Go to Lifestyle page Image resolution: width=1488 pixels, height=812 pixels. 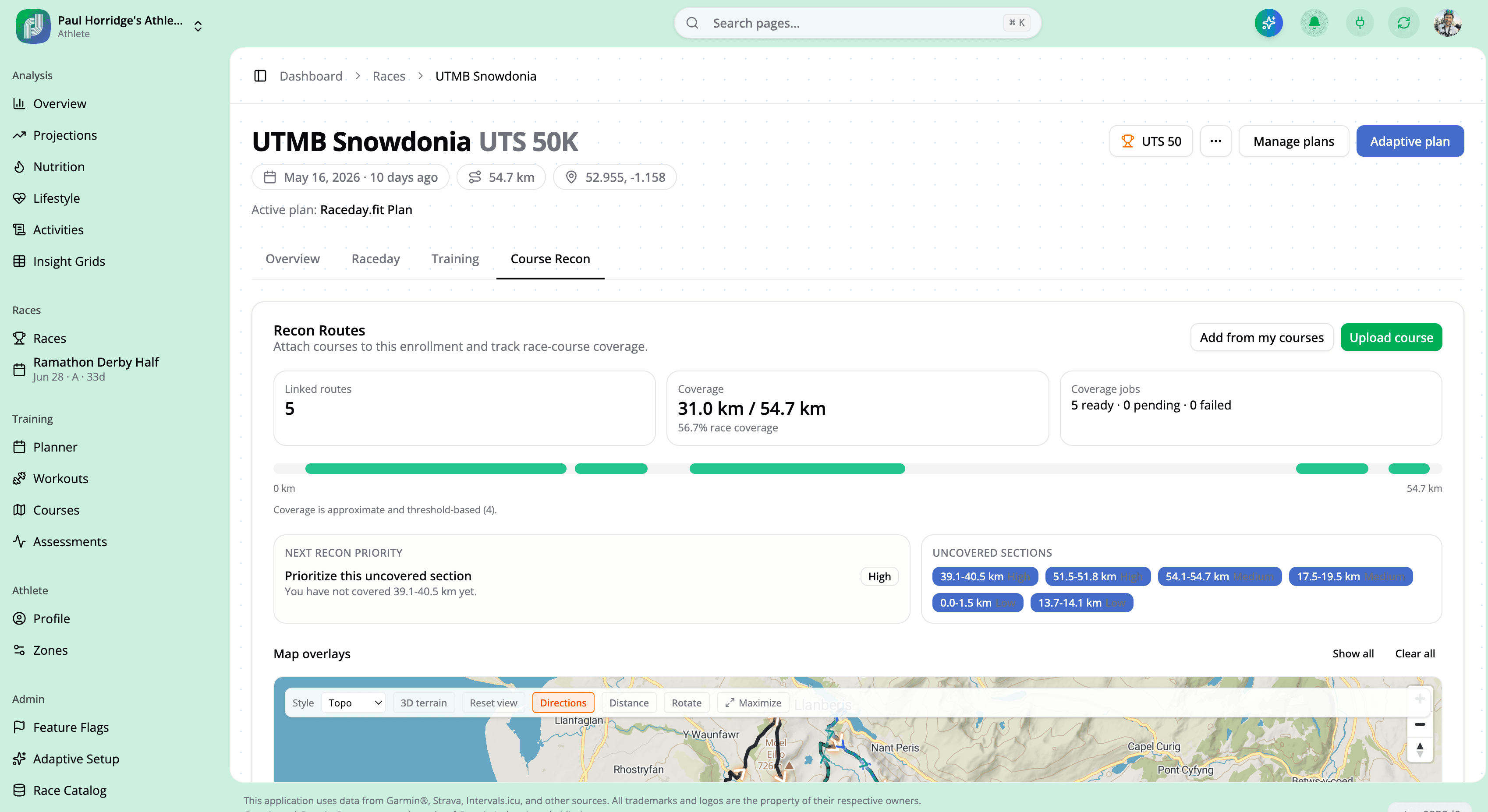[x=56, y=198]
